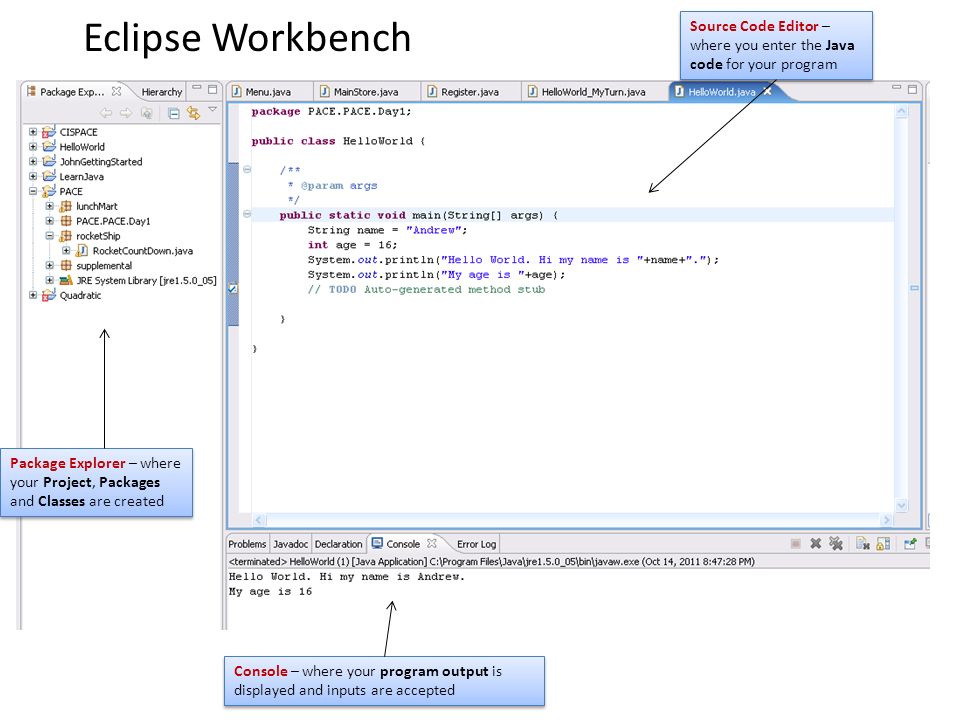
Task: Expand the lunchMart package node
Action: 50,206
